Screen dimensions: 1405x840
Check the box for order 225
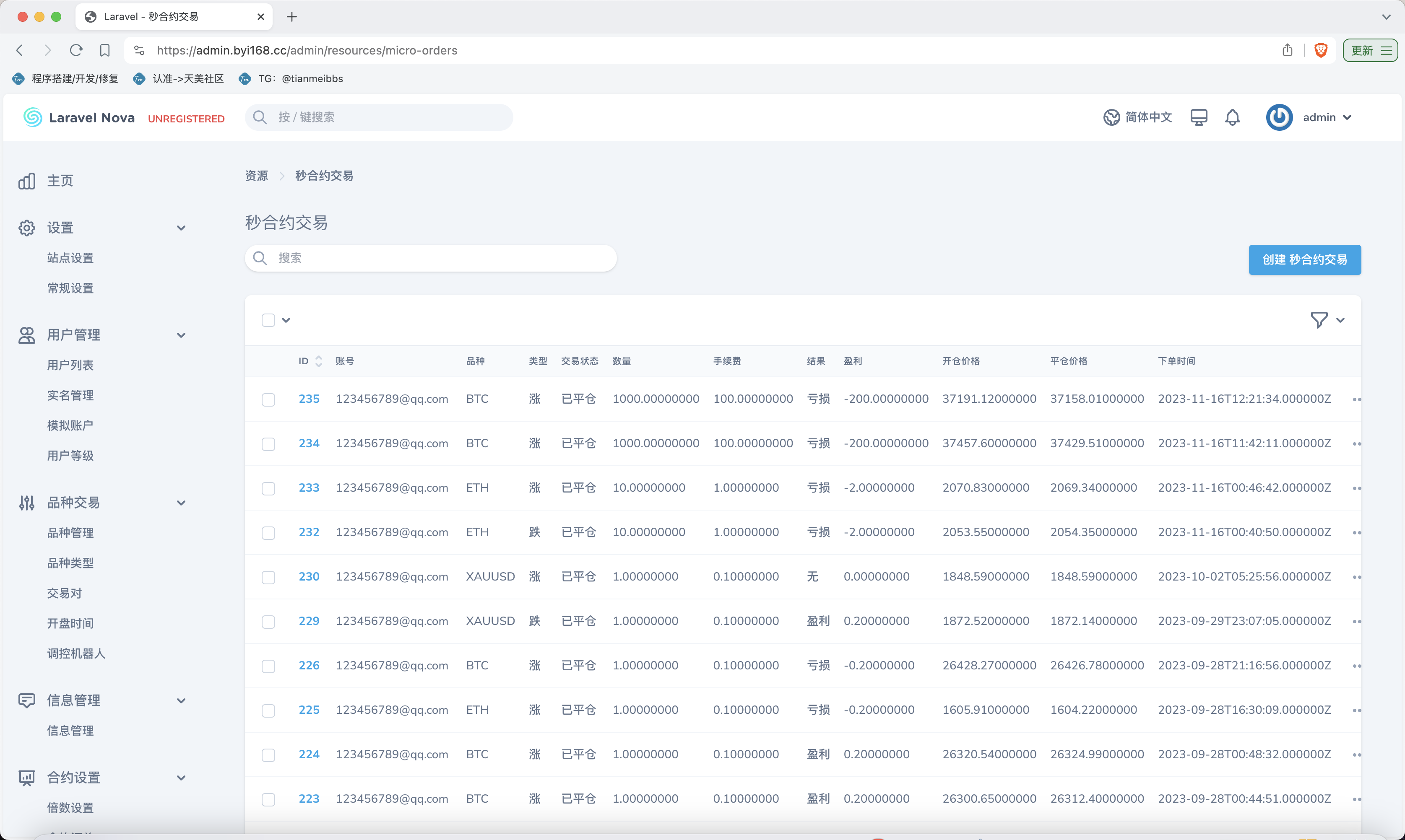coord(268,710)
